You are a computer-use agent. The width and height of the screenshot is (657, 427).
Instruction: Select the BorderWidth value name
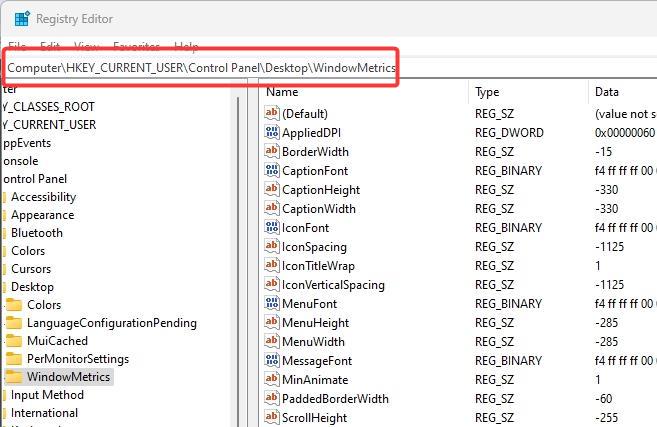pyautogui.click(x=315, y=152)
